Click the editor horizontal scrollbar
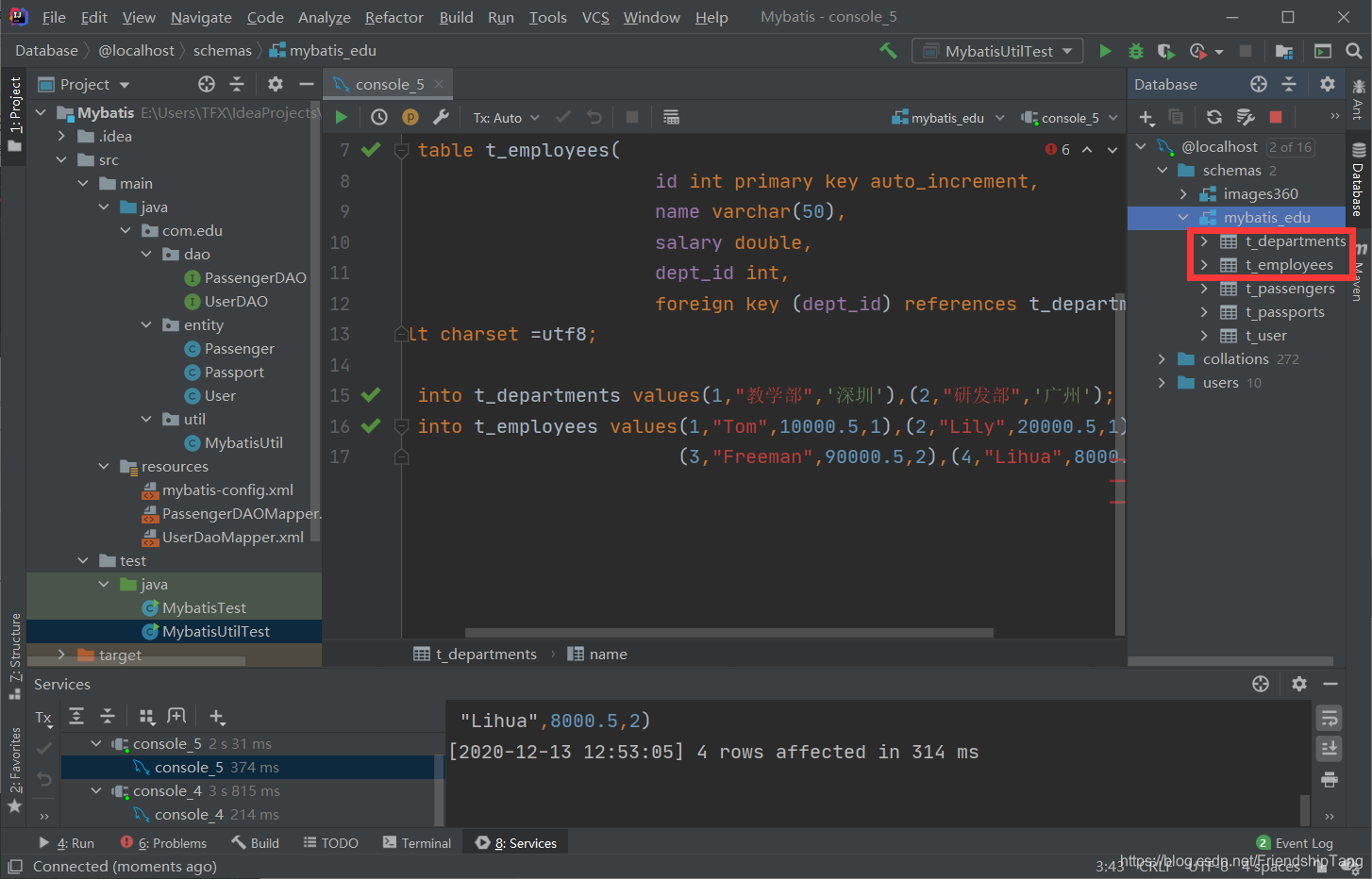Viewport: 1372px width, 879px height. [728, 633]
